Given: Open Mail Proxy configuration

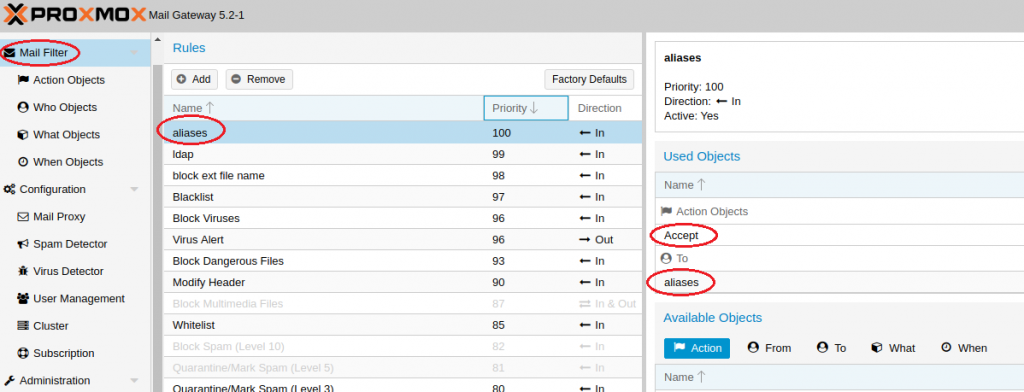Looking at the screenshot, I should click(59, 217).
